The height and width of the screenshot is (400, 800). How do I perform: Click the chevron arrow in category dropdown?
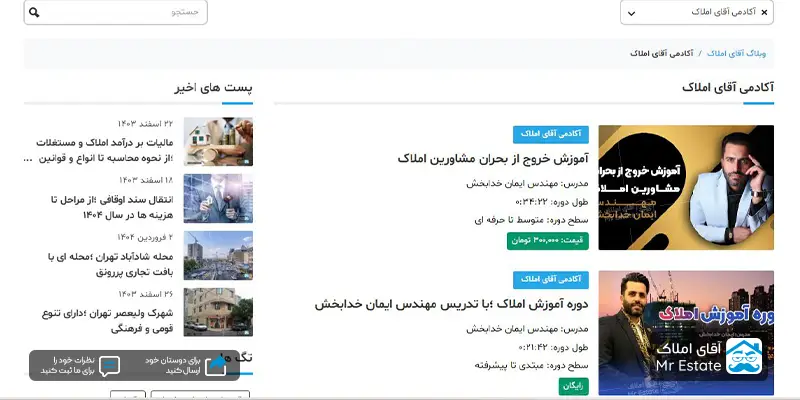(x=629, y=13)
